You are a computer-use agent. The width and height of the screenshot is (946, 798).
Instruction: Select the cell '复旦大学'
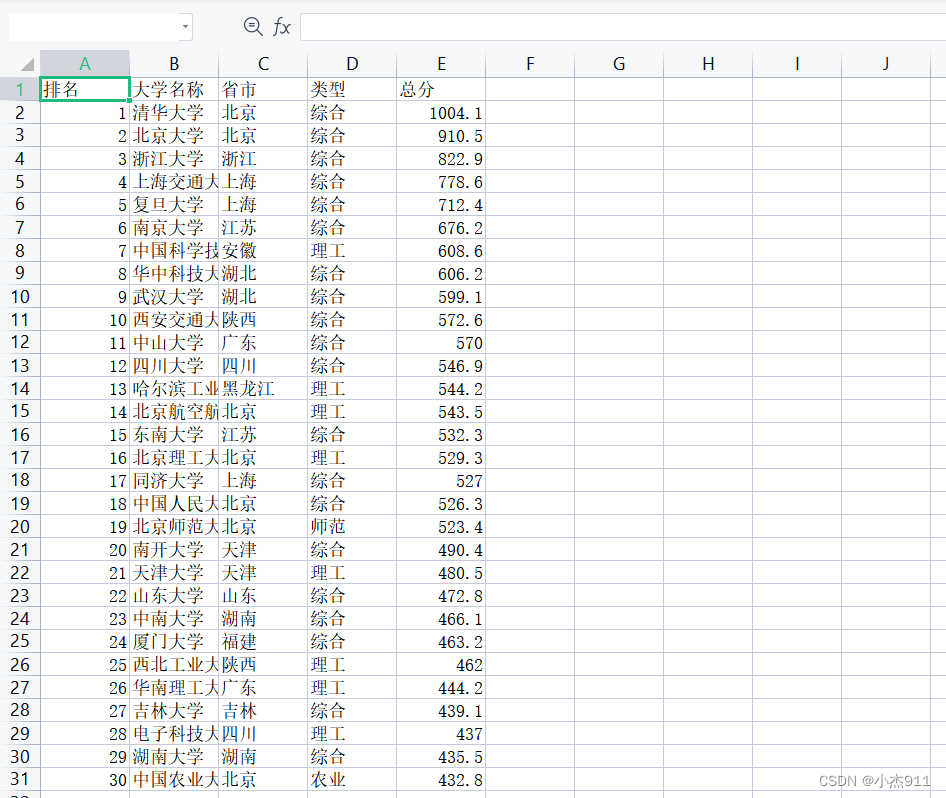coord(174,204)
